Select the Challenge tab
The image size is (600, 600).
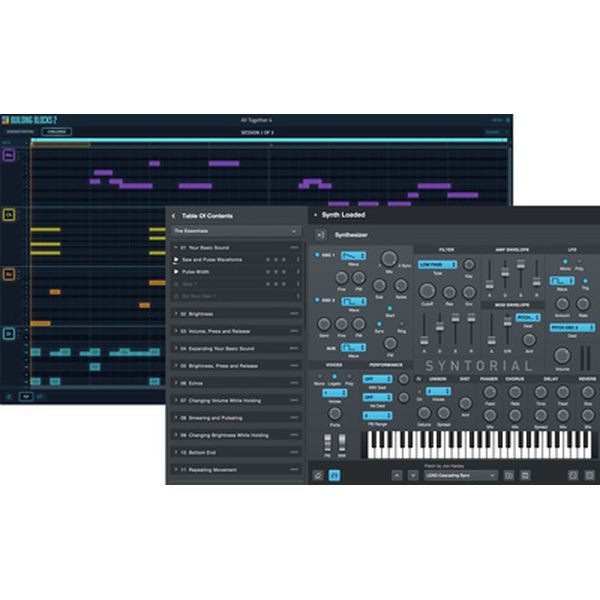(x=57, y=130)
